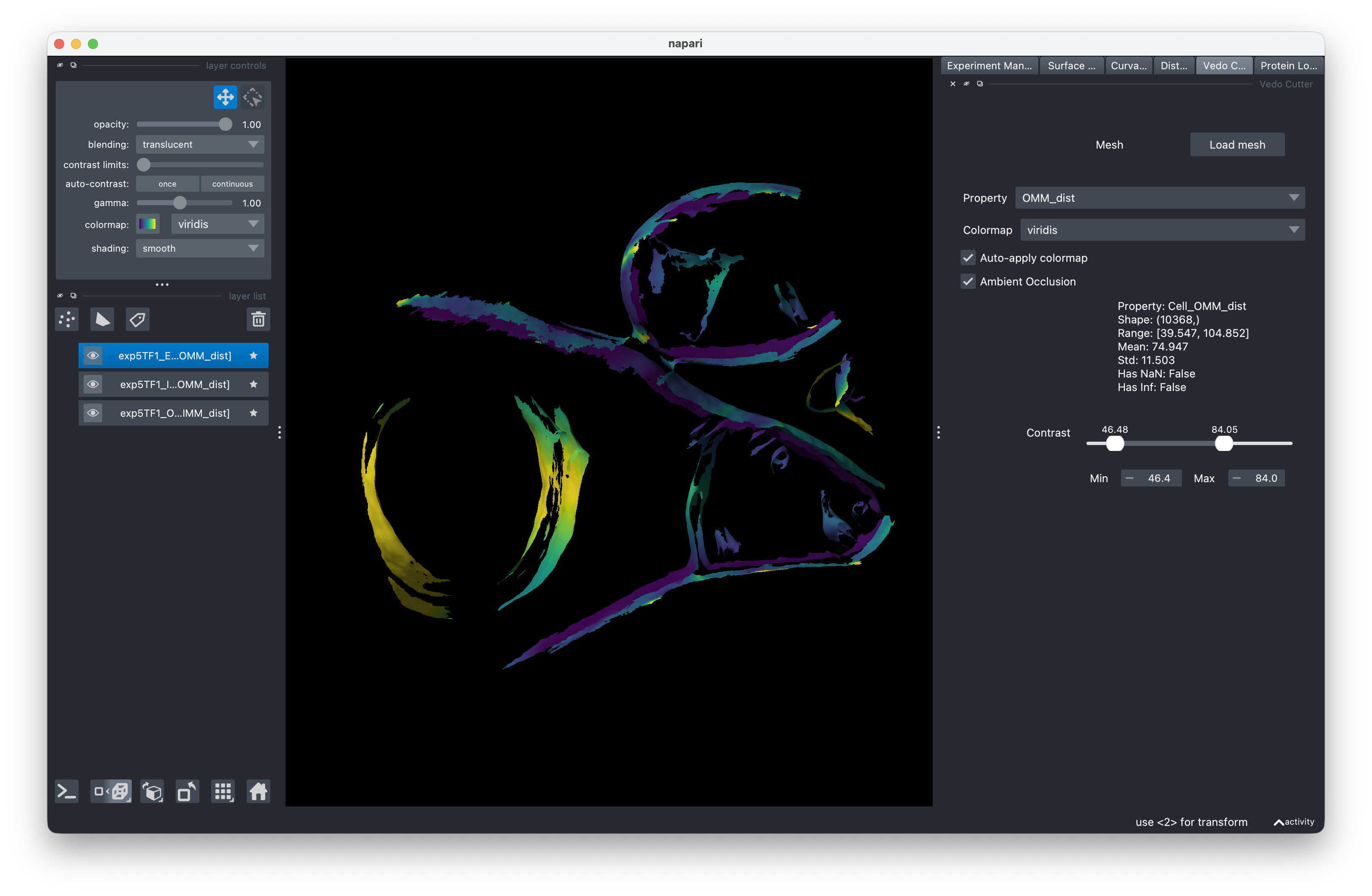The width and height of the screenshot is (1372, 896).
Task: Delete selected layers with trash icon
Action: 258,319
